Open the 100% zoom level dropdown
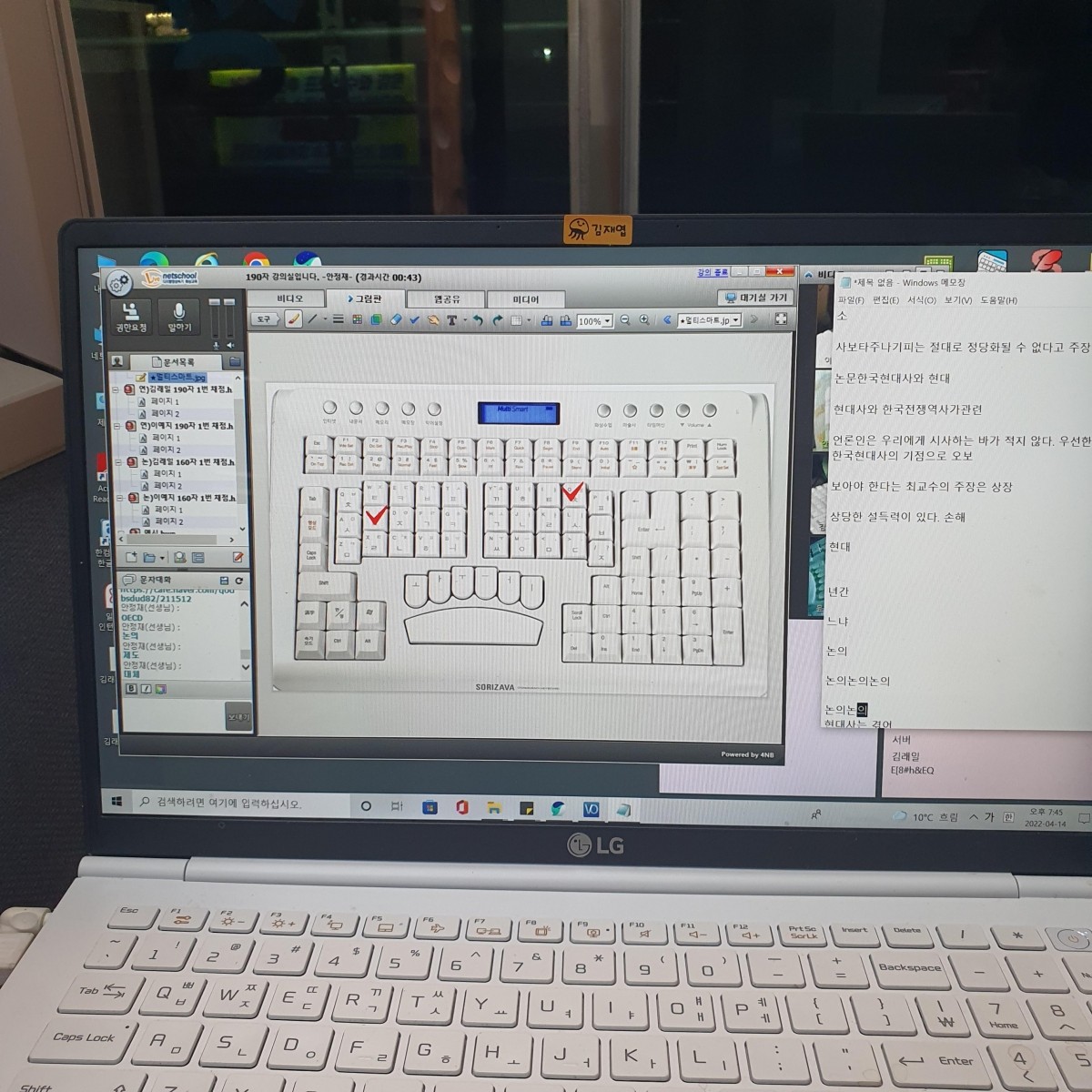1092x1092 pixels. point(595,321)
